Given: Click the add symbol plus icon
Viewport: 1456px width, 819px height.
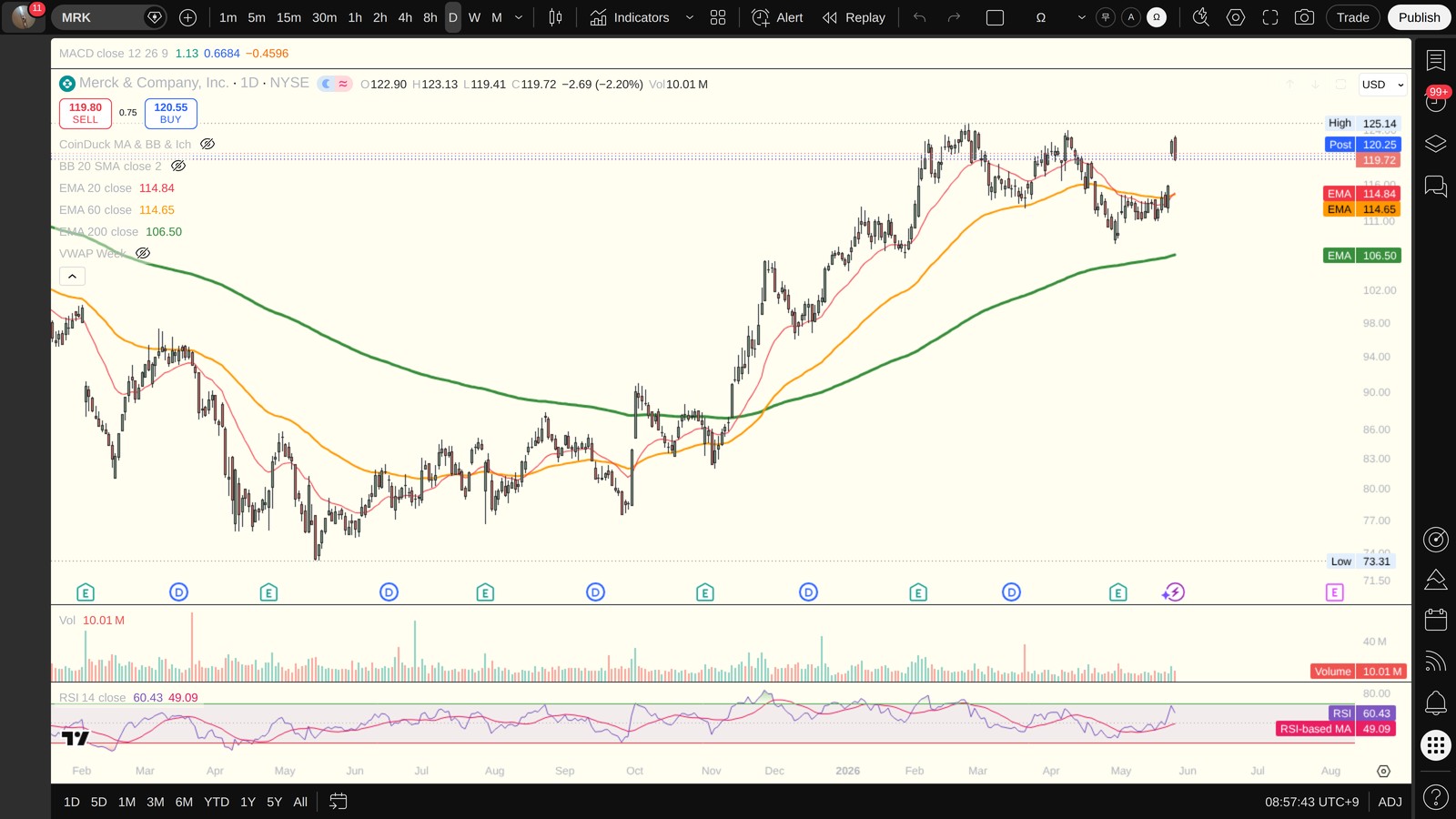Looking at the screenshot, I should [187, 17].
